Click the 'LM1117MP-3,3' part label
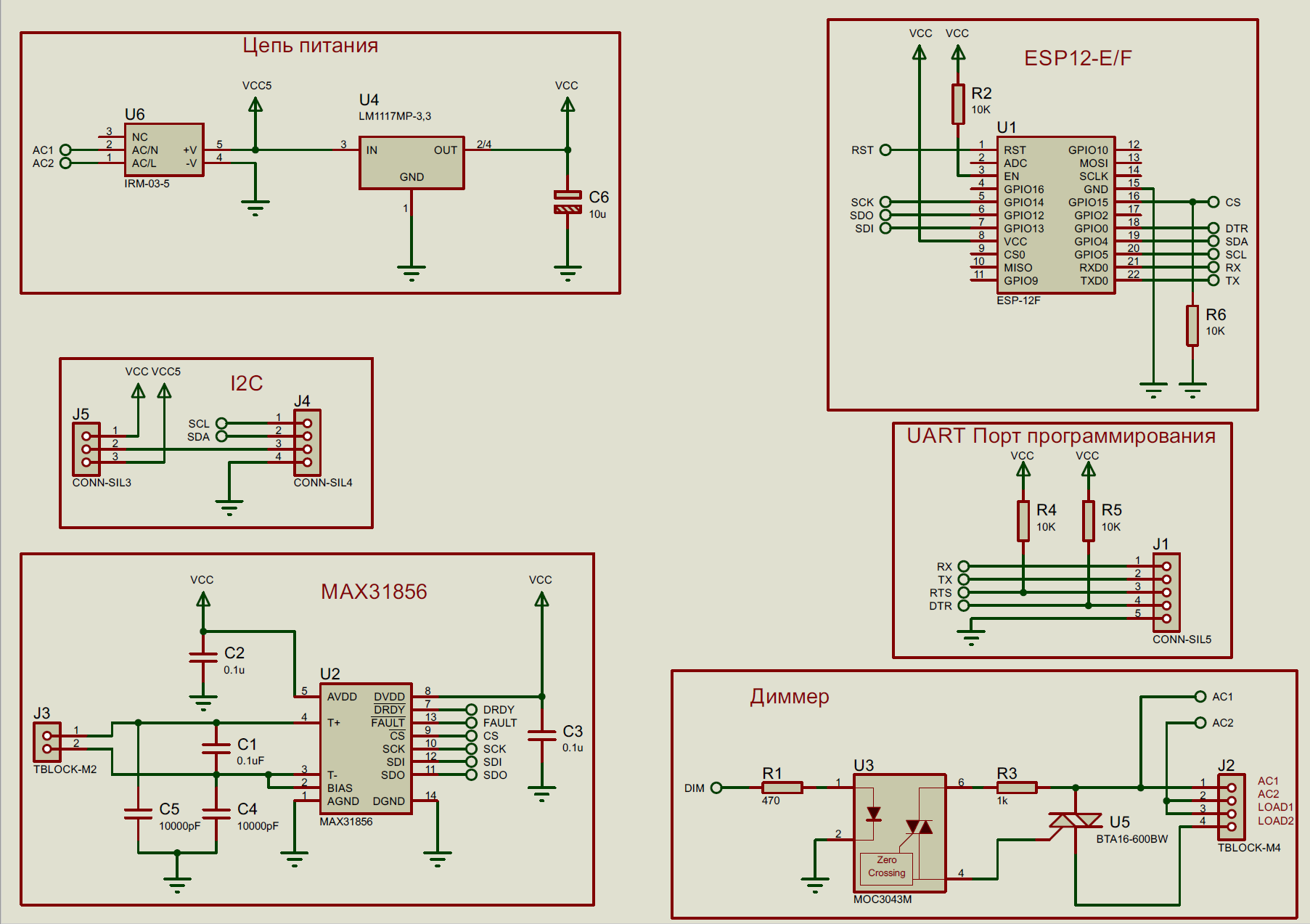 pyautogui.click(x=395, y=116)
